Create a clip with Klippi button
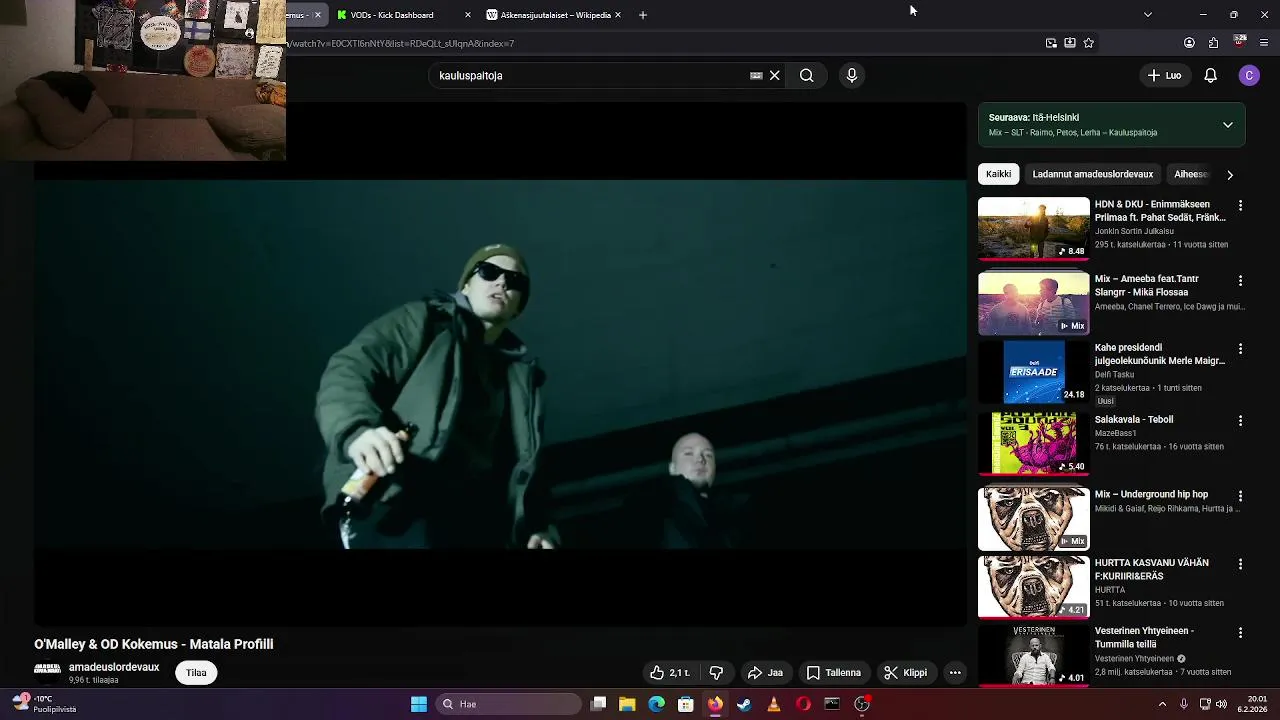Screen dimensions: 1280x720 click(x=905, y=673)
